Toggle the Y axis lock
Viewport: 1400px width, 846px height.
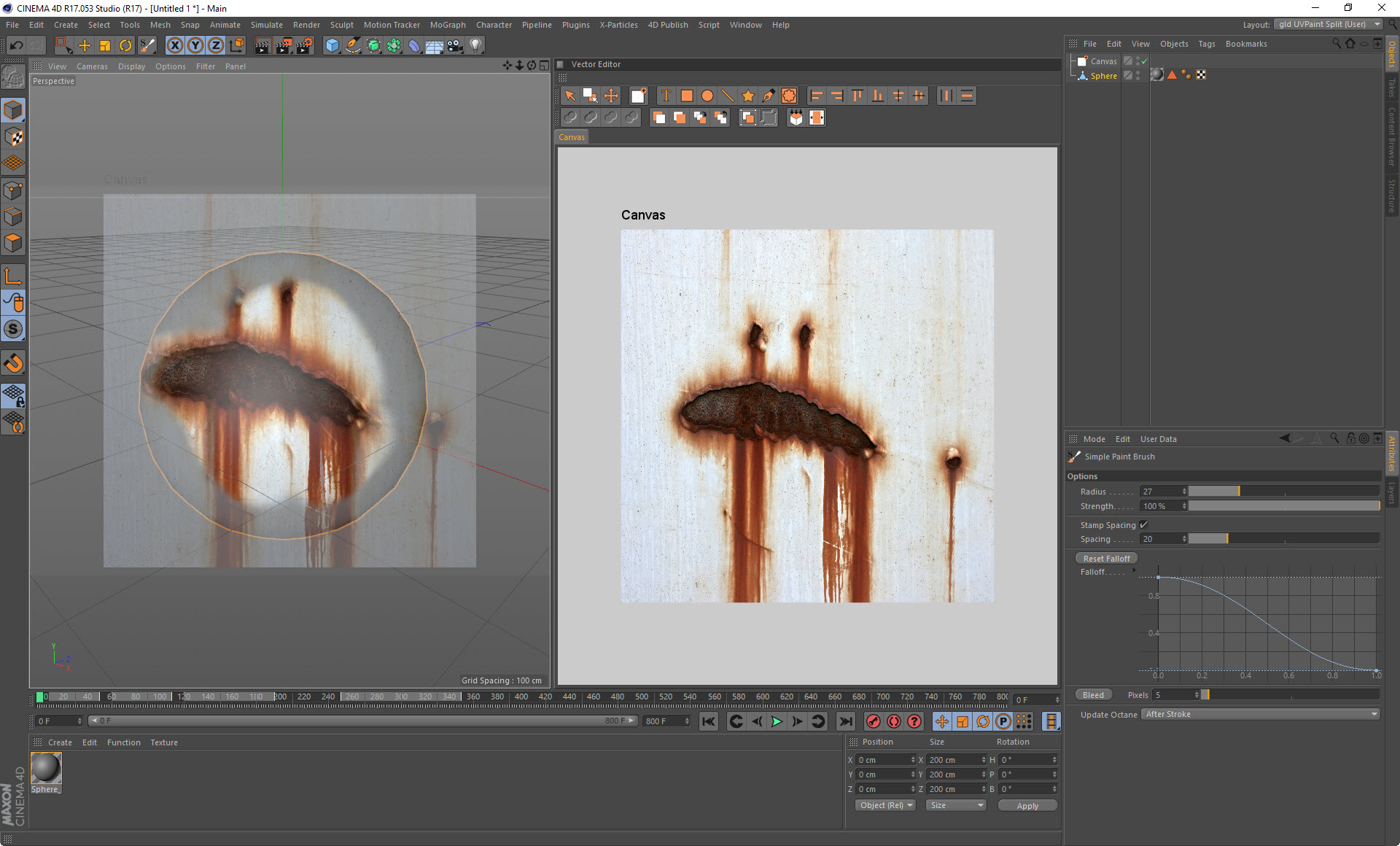click(195, 45)
